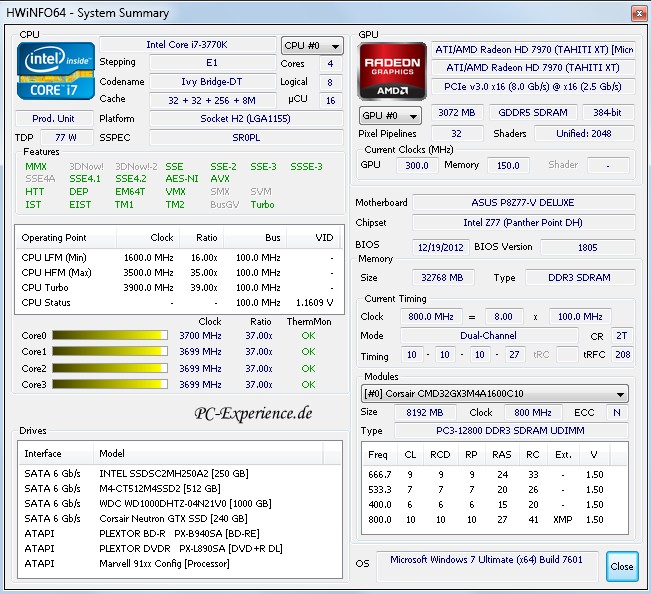Click the module ECC value N
This screenshot has height=594, width=651.
[x=617, y=413]
